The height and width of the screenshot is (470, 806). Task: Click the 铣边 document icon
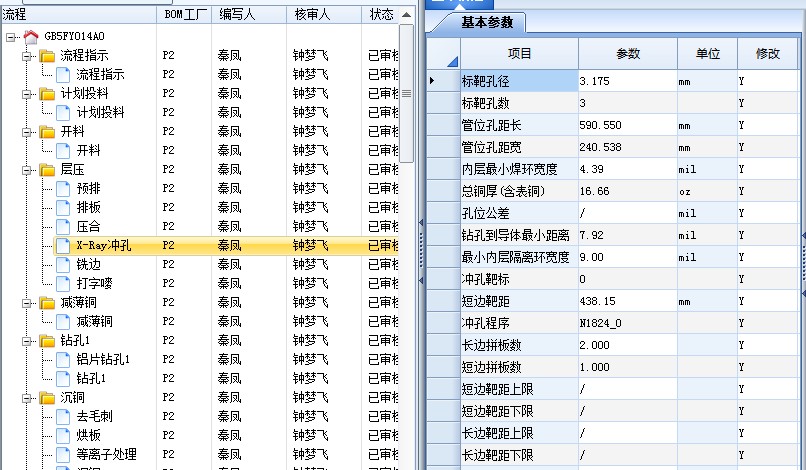point(63,265)
